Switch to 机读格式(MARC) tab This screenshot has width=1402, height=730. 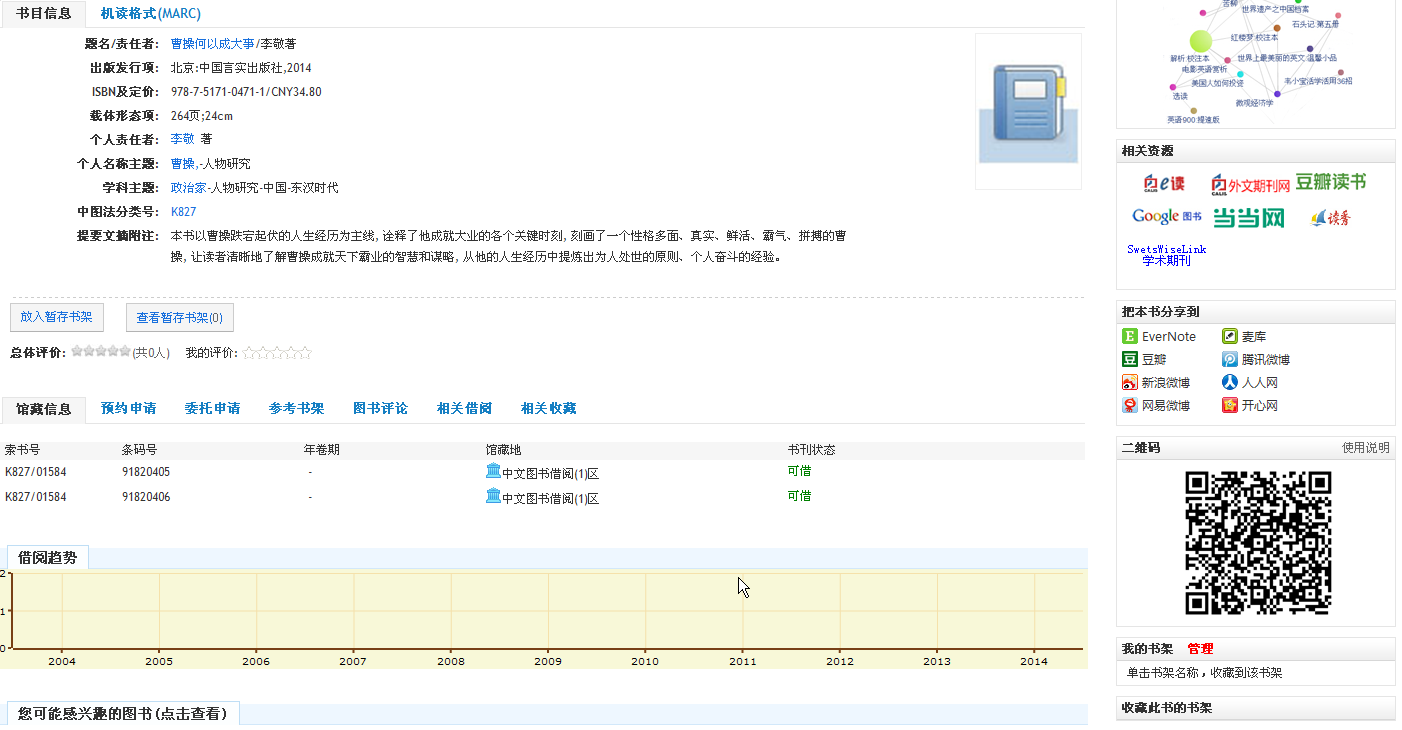(150, 14)
